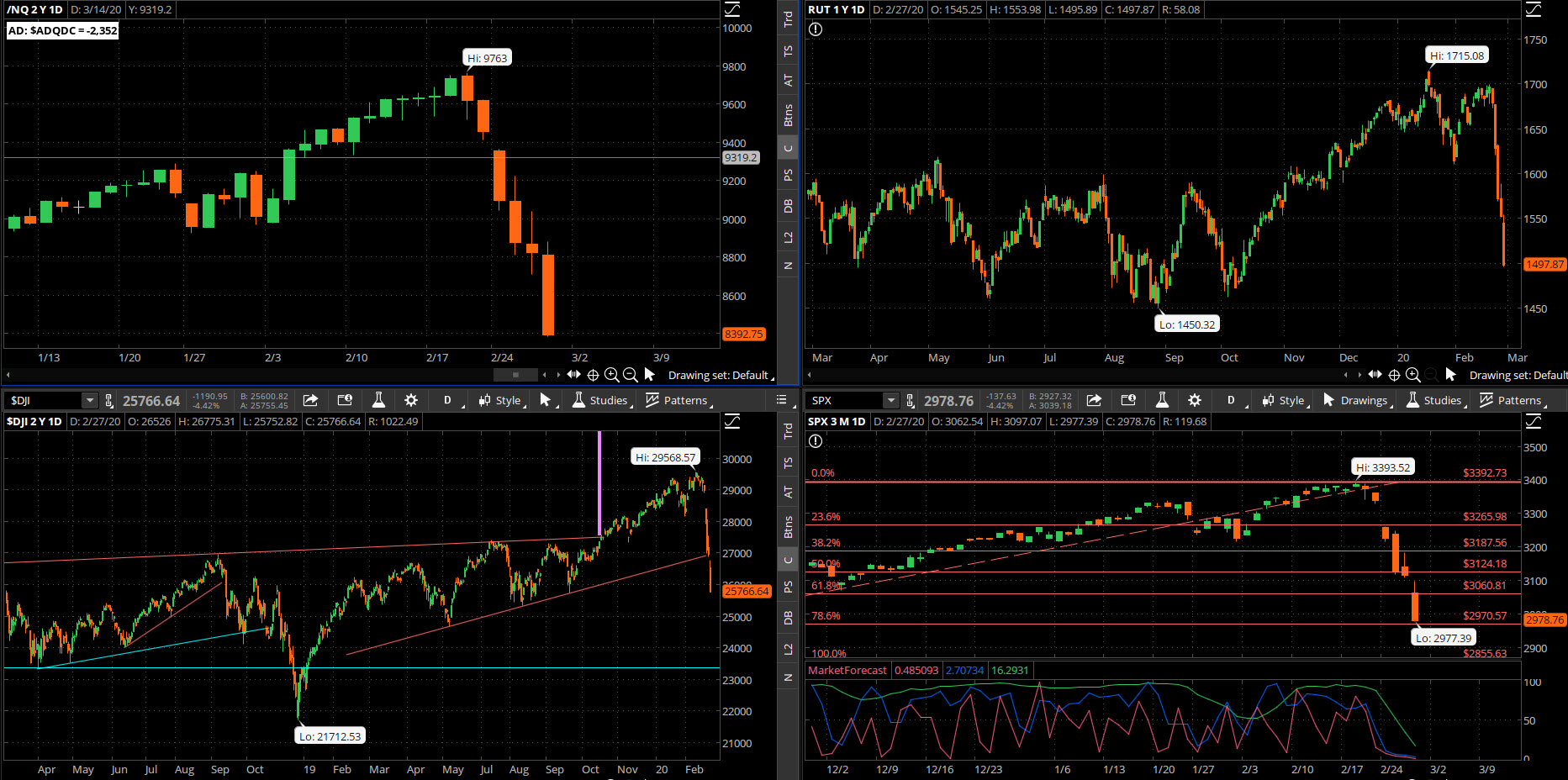Open Style dropdown in $DJI toolbar
The image size is (1568, 780).
click(502, 400)
